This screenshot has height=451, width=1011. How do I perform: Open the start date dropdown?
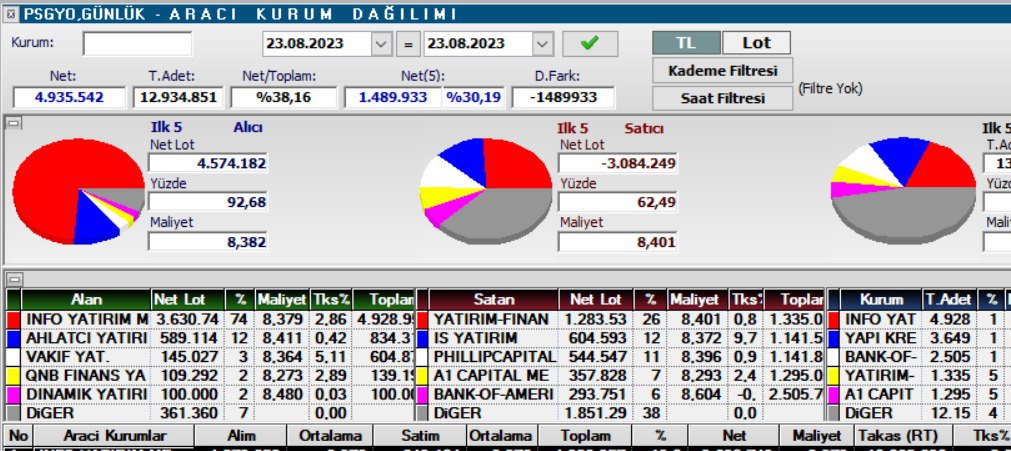coord(380,44)
